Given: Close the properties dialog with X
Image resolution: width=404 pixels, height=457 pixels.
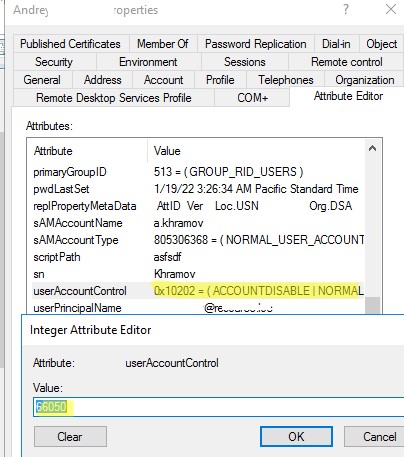Looking at the screenshot, I should tap(391, 9).
